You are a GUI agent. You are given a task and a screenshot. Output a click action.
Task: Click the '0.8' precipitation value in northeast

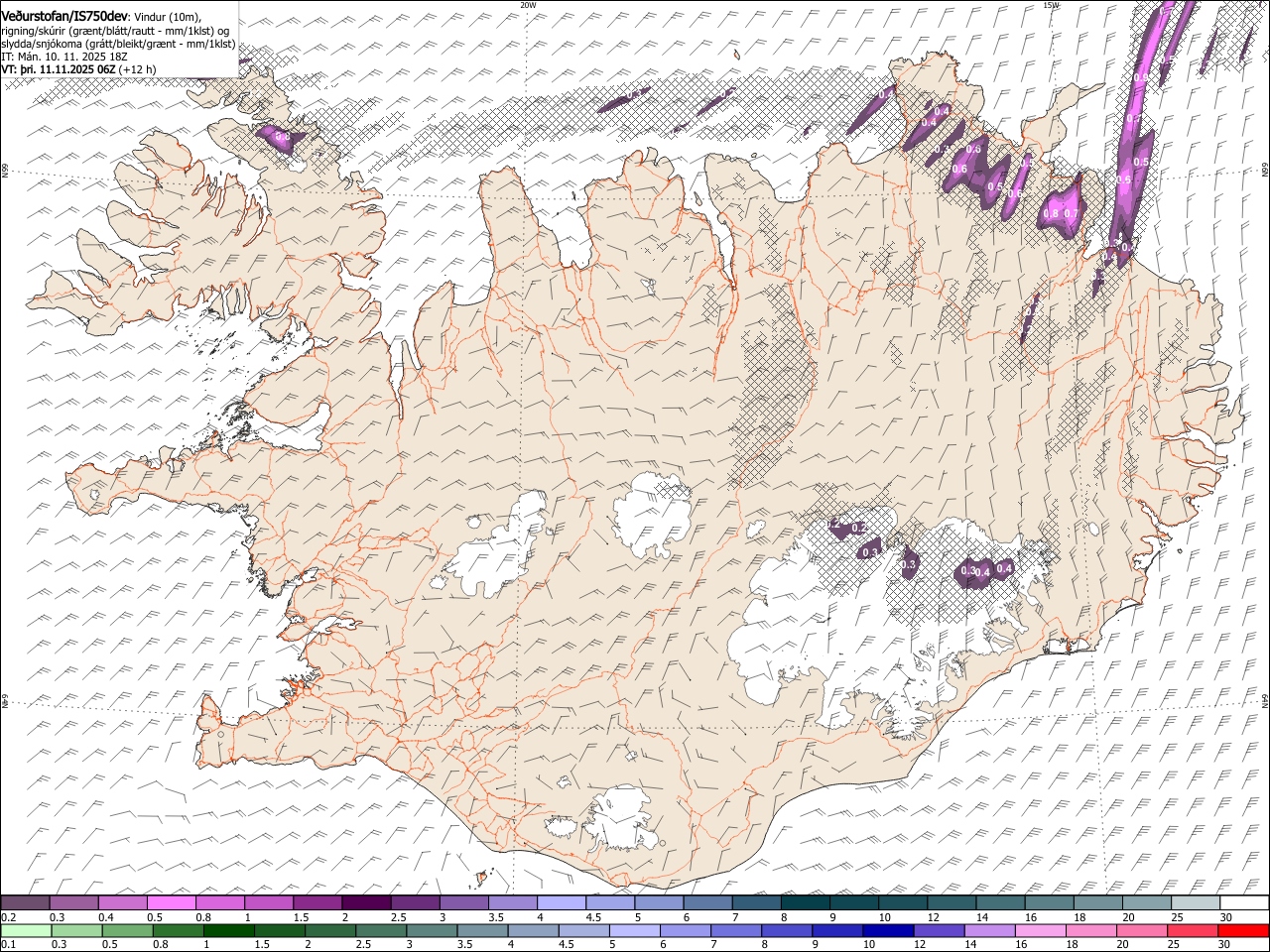1052,213
